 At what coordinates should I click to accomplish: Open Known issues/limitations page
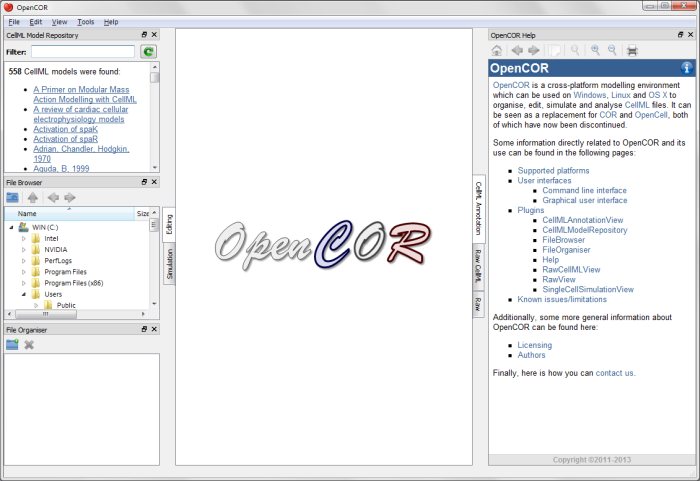pyautogui.click(x=562, y=299)
